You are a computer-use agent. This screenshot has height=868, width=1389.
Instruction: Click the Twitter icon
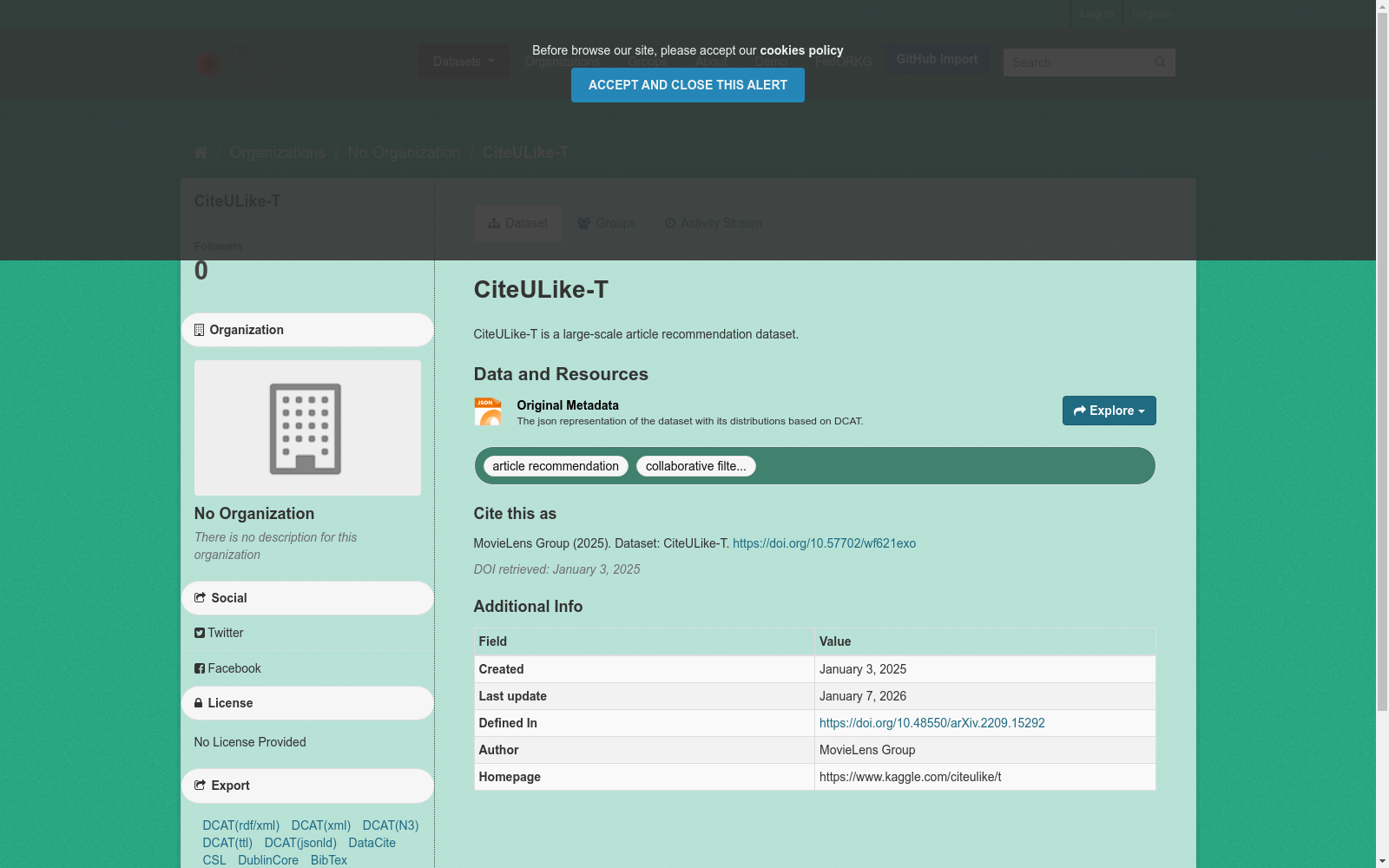[x=200, y=633]
